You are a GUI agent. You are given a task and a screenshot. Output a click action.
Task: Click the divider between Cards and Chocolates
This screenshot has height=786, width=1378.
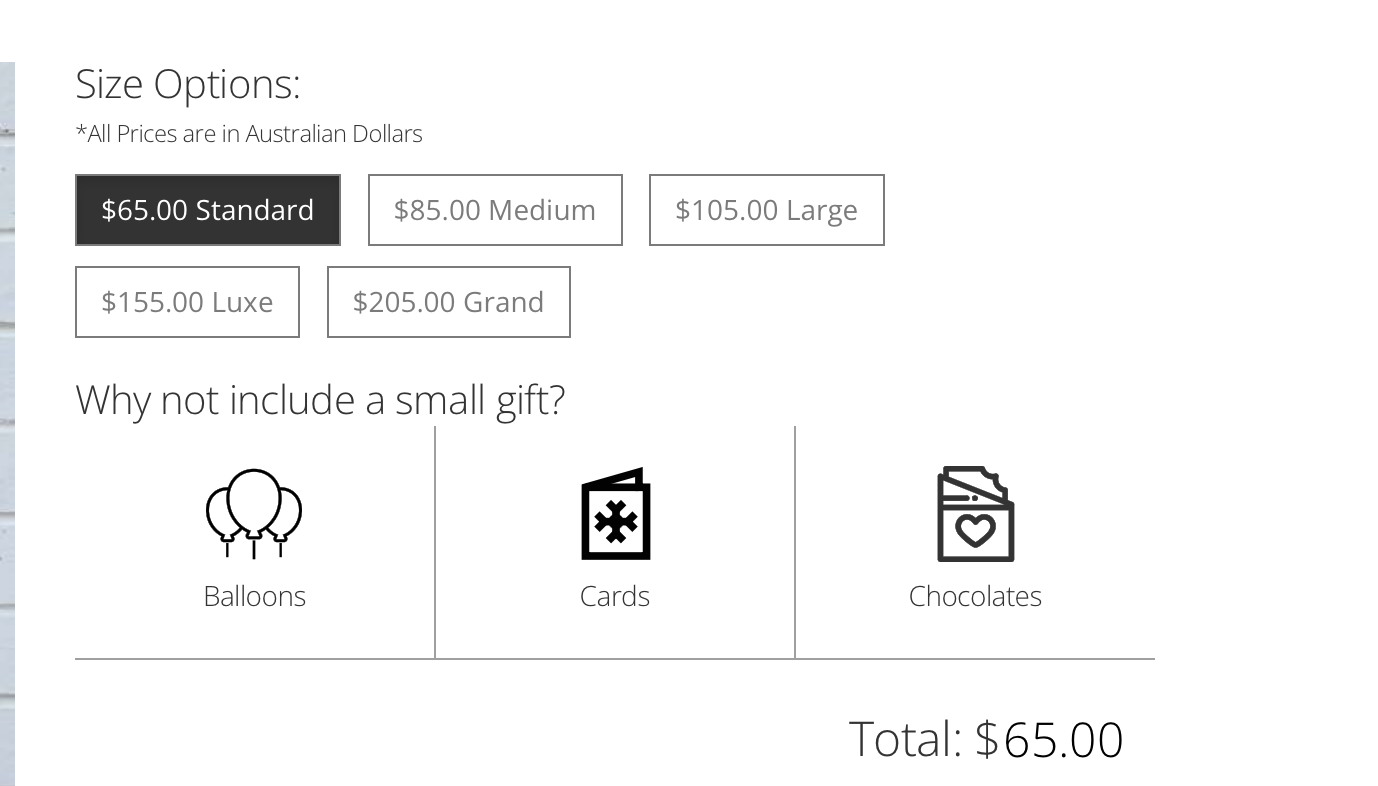click(x=795, y=542)
